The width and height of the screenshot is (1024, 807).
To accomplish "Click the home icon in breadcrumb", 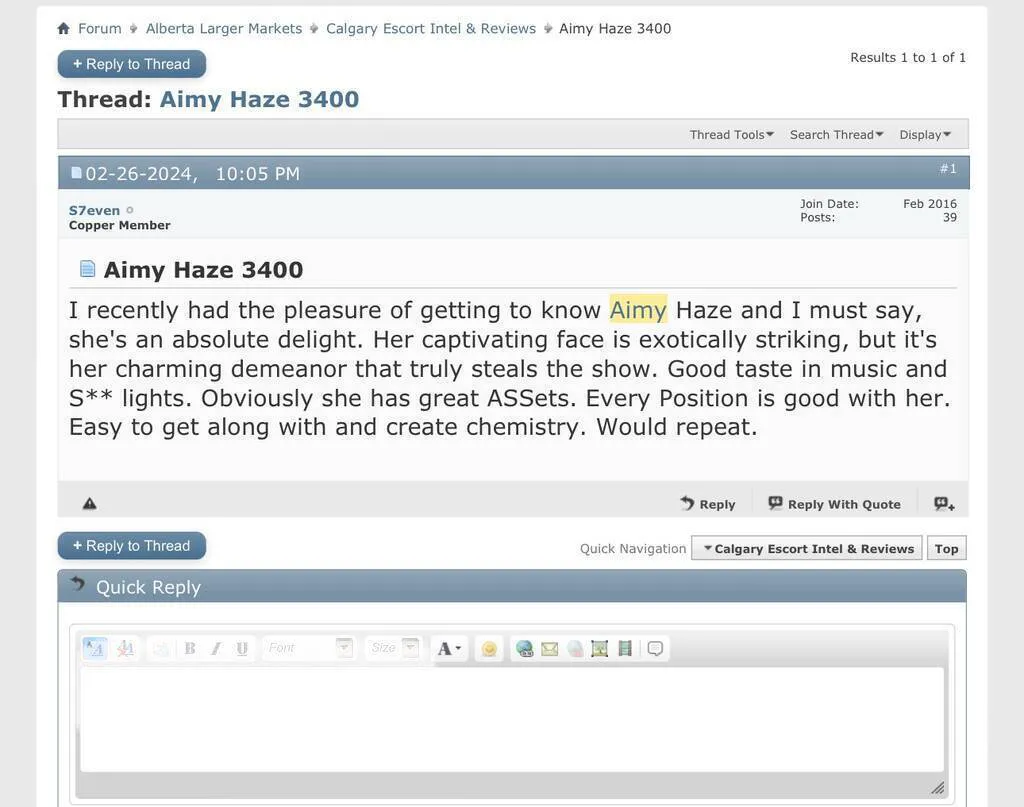I will (x=64, y=29).
